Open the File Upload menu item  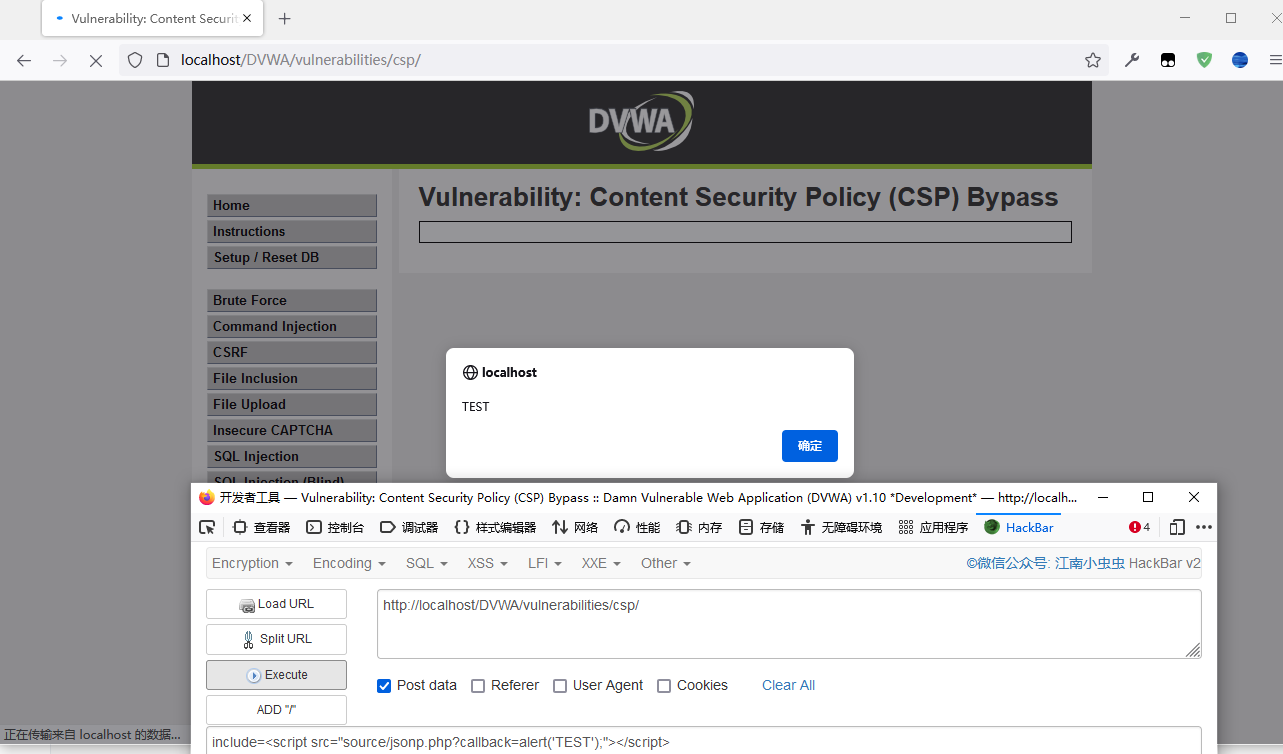(x=292, y=404)
